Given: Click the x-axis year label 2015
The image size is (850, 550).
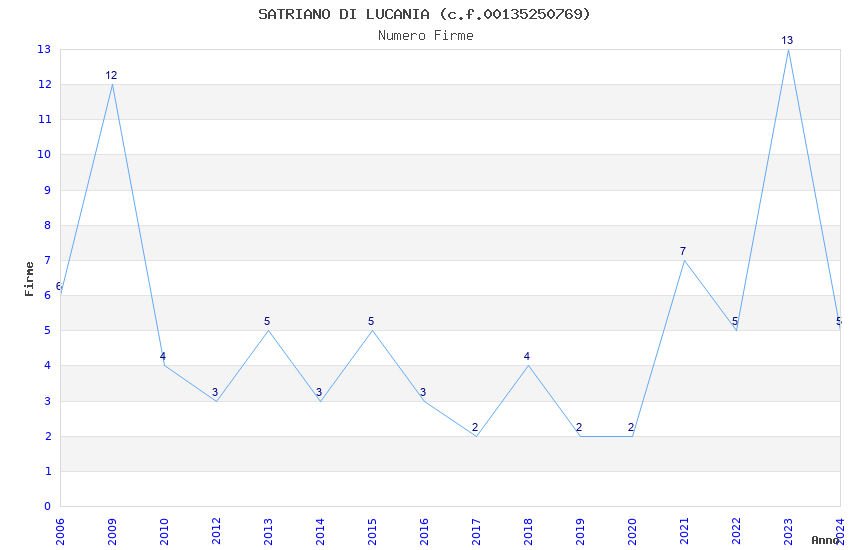Looking at the screenshot, I should [372, 532].
